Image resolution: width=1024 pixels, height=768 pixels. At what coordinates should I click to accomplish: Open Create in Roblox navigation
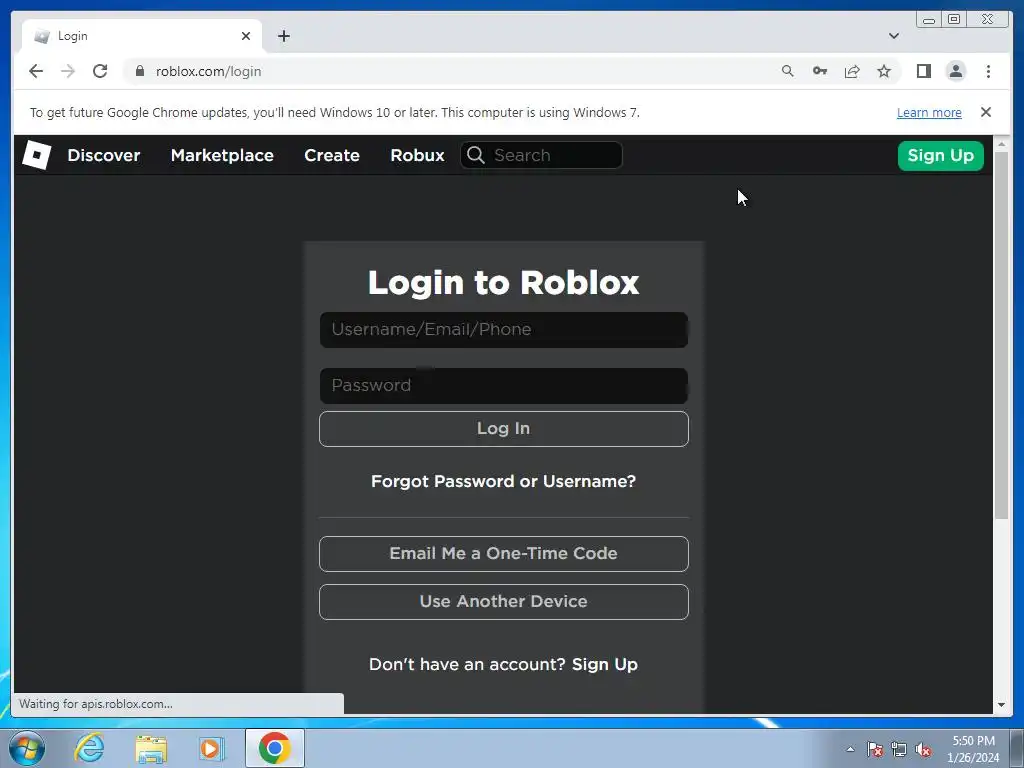(332, 155)
